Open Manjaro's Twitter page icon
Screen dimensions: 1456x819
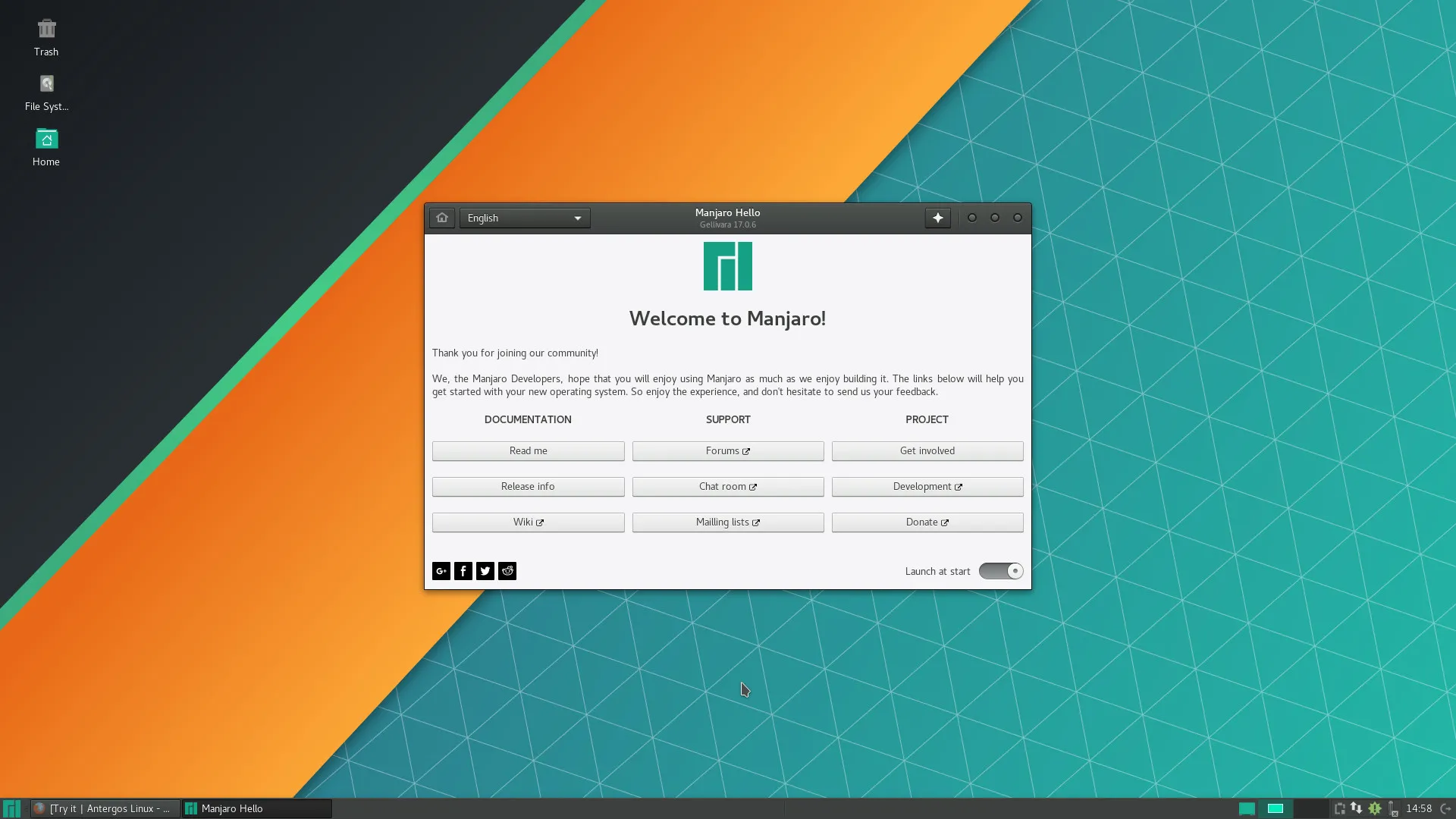click(x=485, y=570)
